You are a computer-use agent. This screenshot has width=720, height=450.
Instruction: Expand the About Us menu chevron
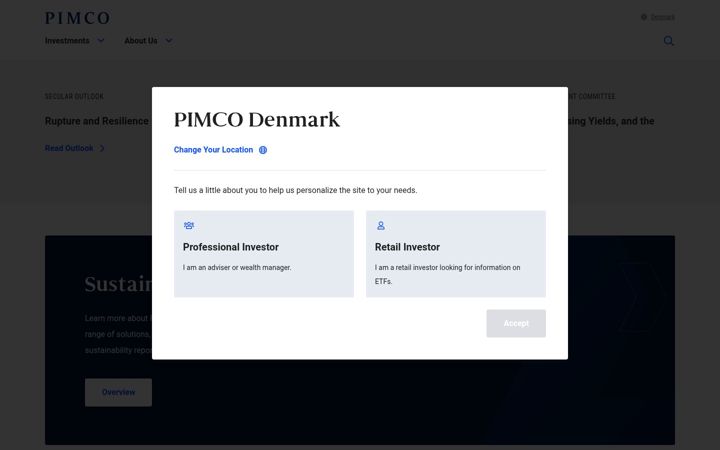[x=169, y=40]
